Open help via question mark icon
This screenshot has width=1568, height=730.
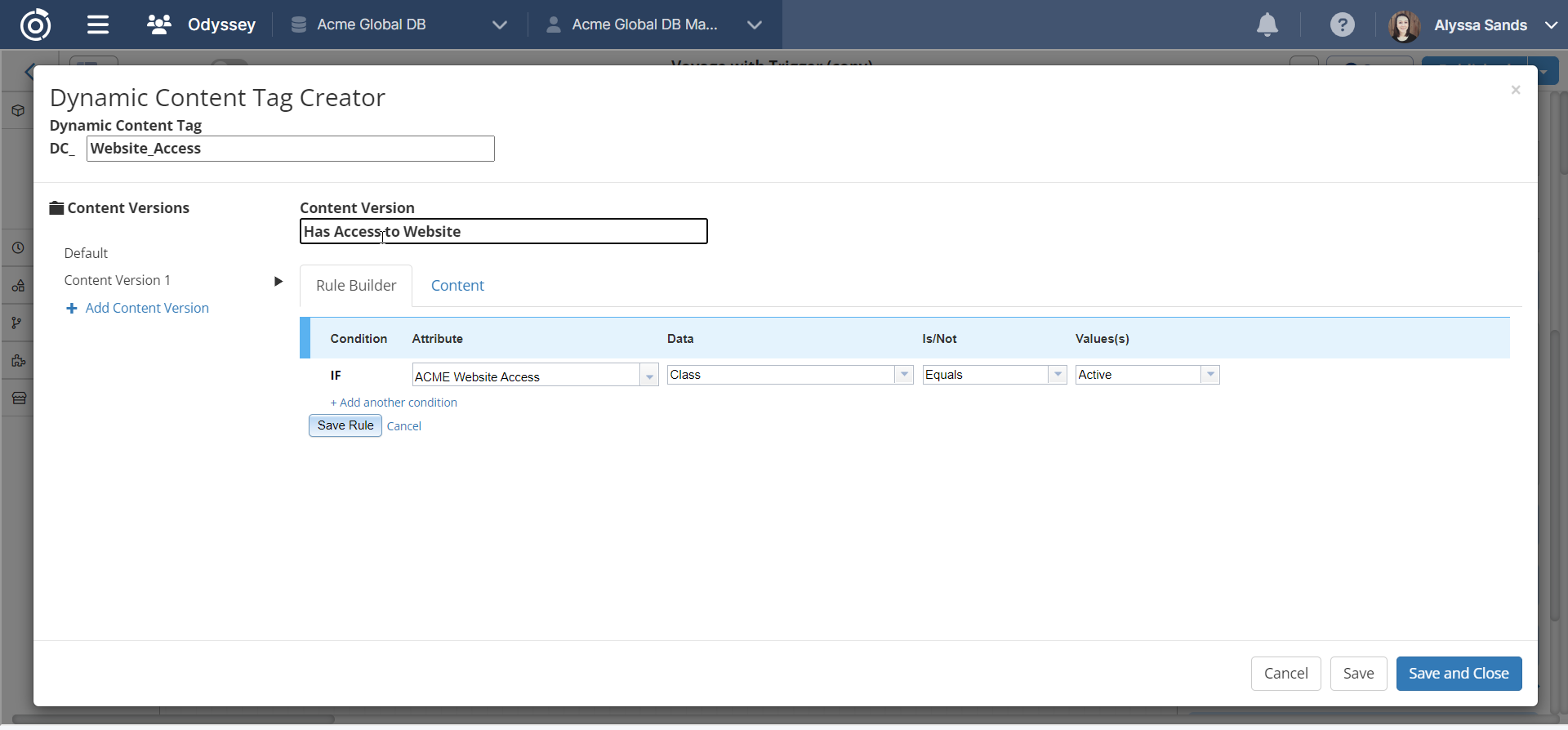[x=1342, y=24]
